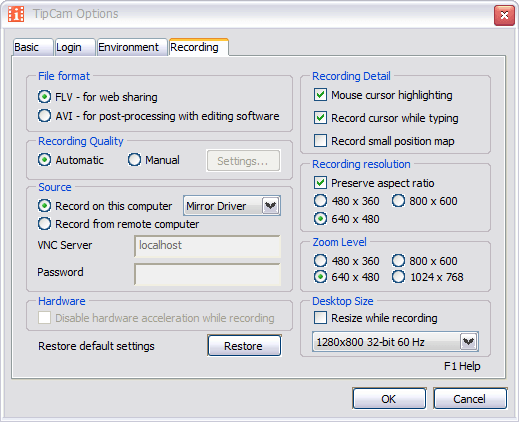This screenshot has width=519, height=422.
Task: Click the TipCam app icon in title bar
Action: pyautogui.click(x=16, y=14)
